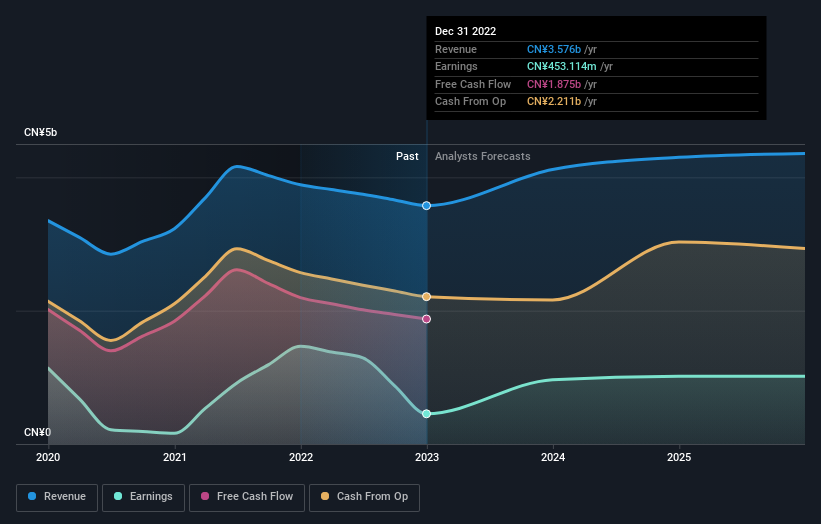Click the CN¥0 y-axis label
821x524 pixels.
point(37,432)
